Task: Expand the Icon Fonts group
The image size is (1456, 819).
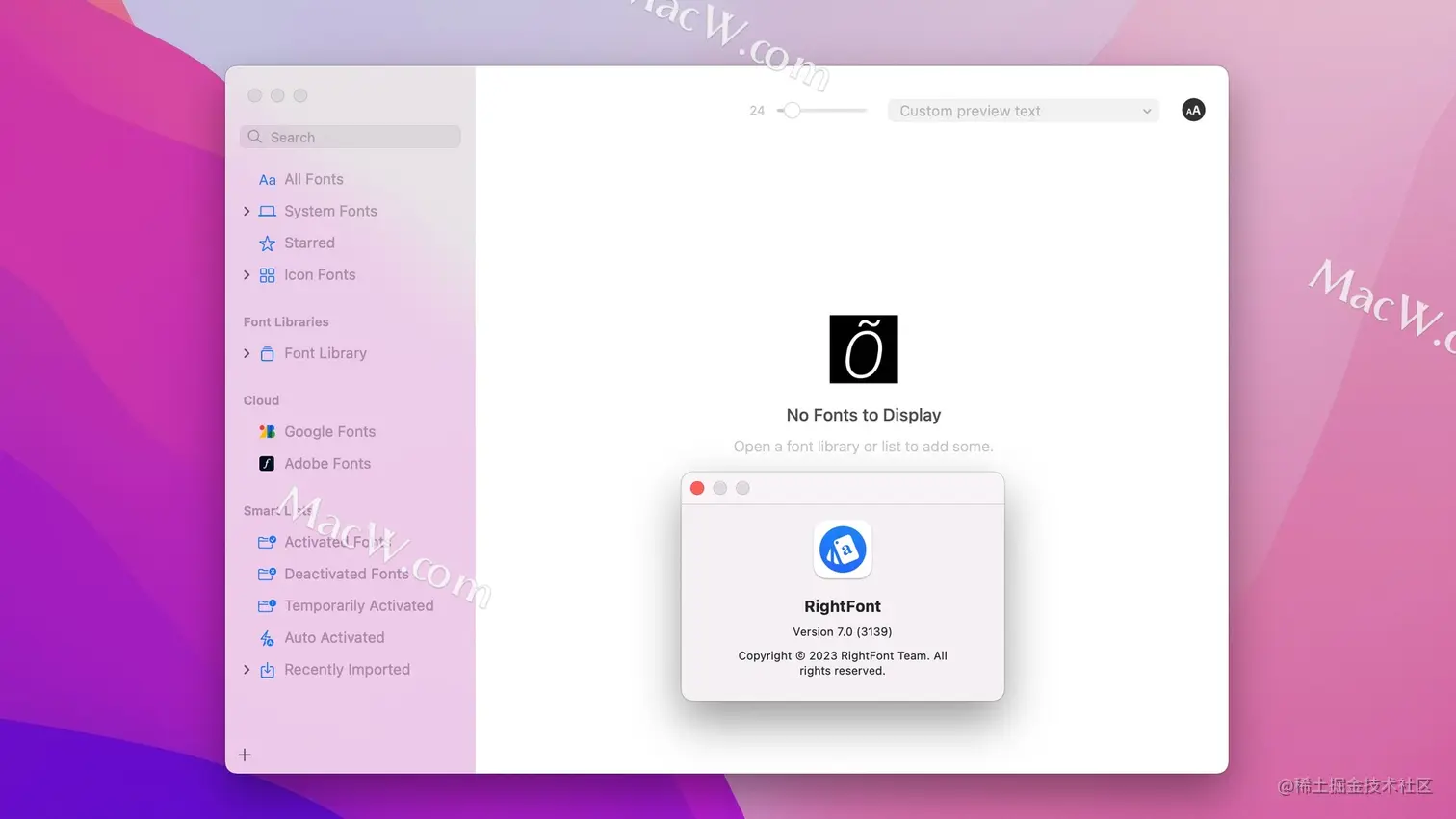Action: (x=247, y=274)
